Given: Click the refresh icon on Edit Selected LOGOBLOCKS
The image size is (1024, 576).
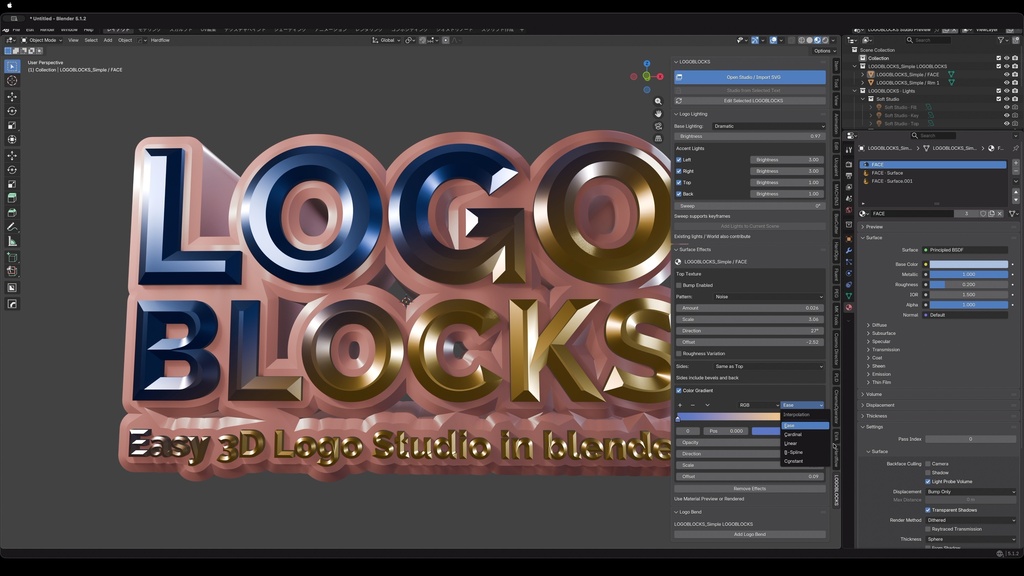Looking at the screenshot, I should (x=679, y=101).
